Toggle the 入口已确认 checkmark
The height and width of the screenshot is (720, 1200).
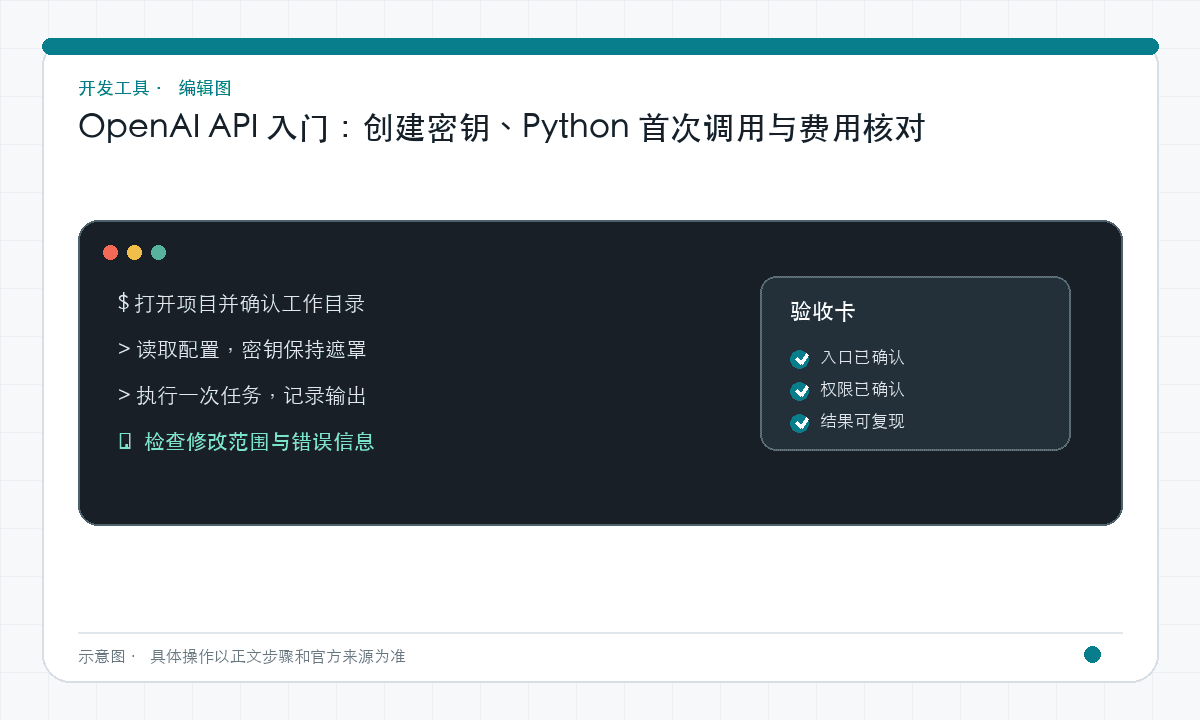point(800,359)
